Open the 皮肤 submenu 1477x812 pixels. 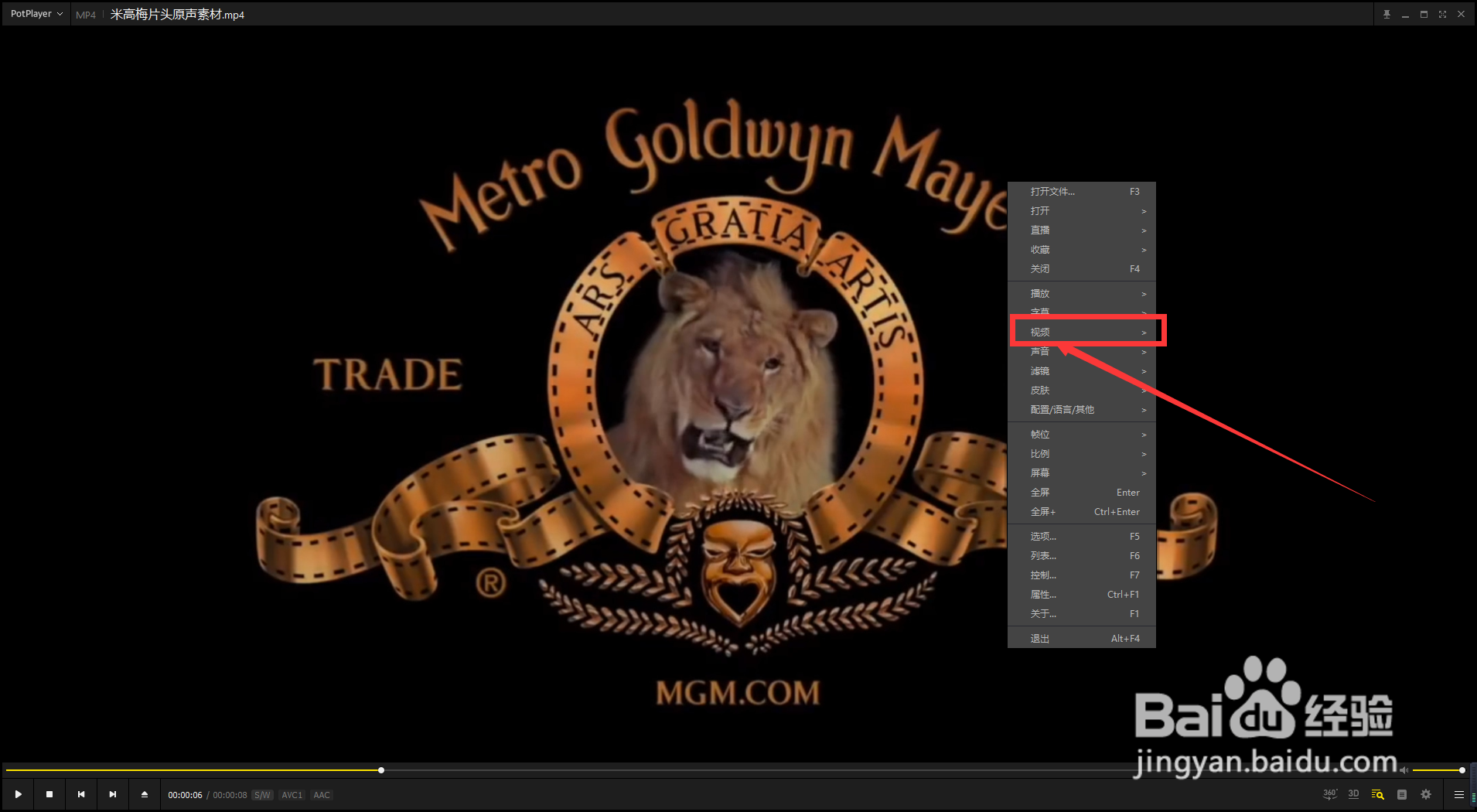(x=1082, y=391)
